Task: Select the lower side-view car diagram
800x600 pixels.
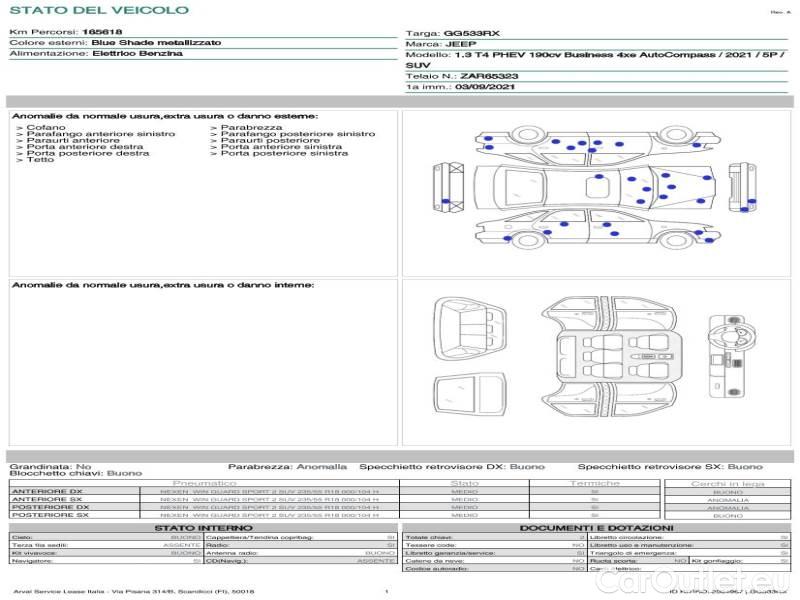Action: point(595,228)
